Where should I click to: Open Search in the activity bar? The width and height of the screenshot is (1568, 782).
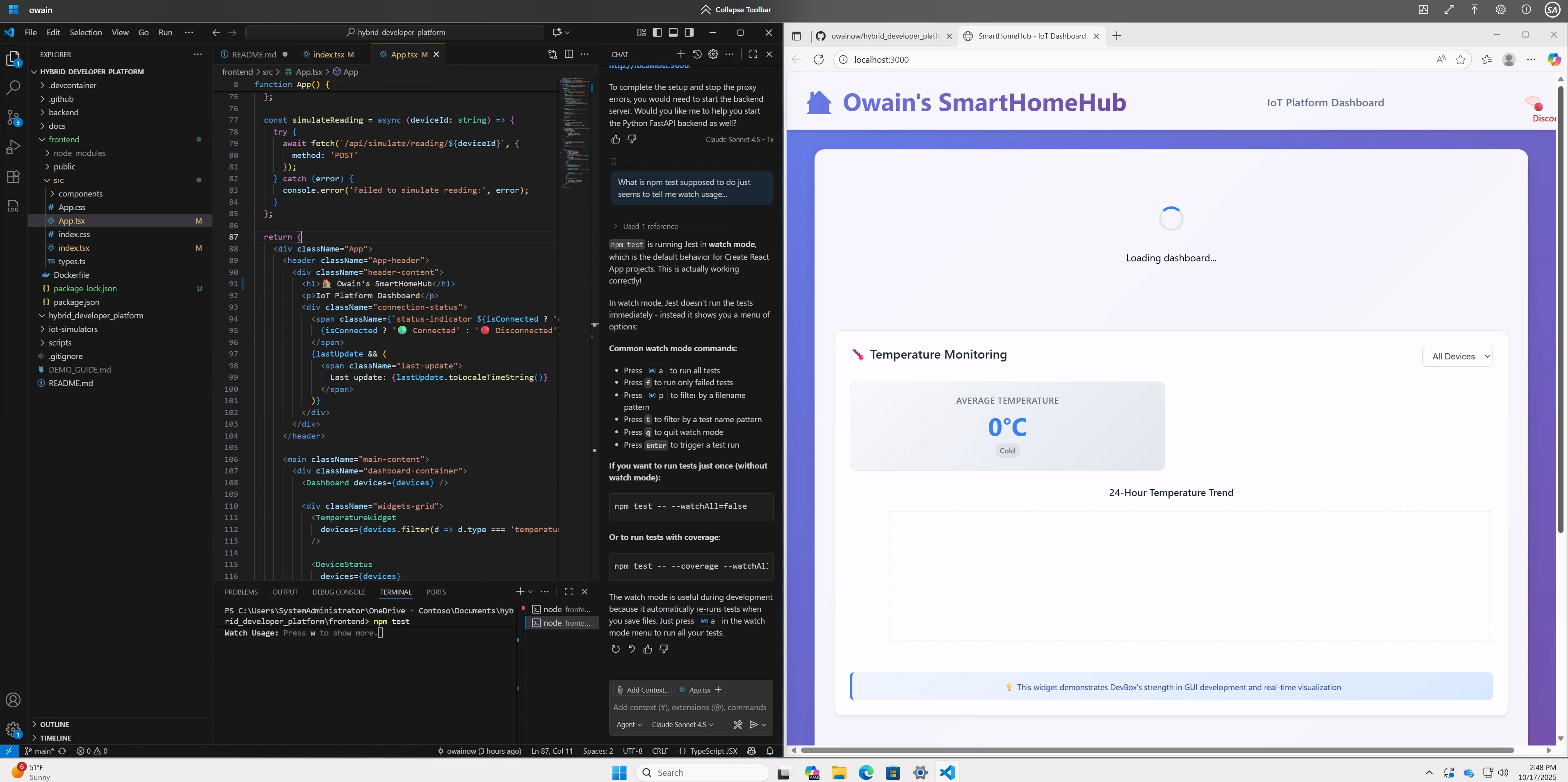[x=14, y=88]
